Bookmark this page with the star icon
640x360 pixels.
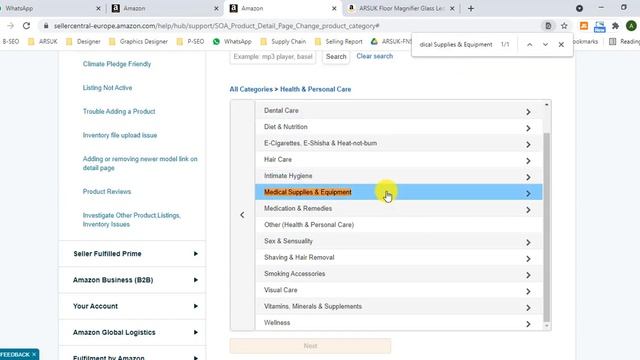pos(564,26)
